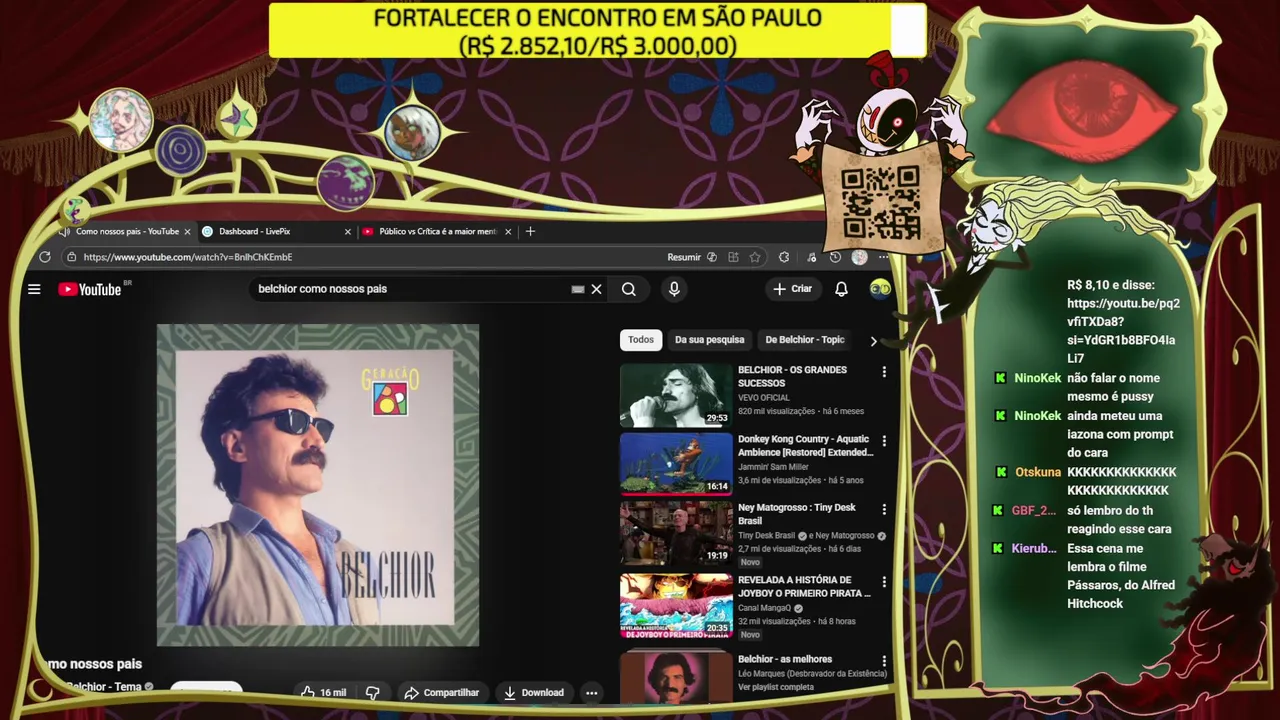
Task: Click Canal MangaQ channel name
Action: [x=764, y=607]
